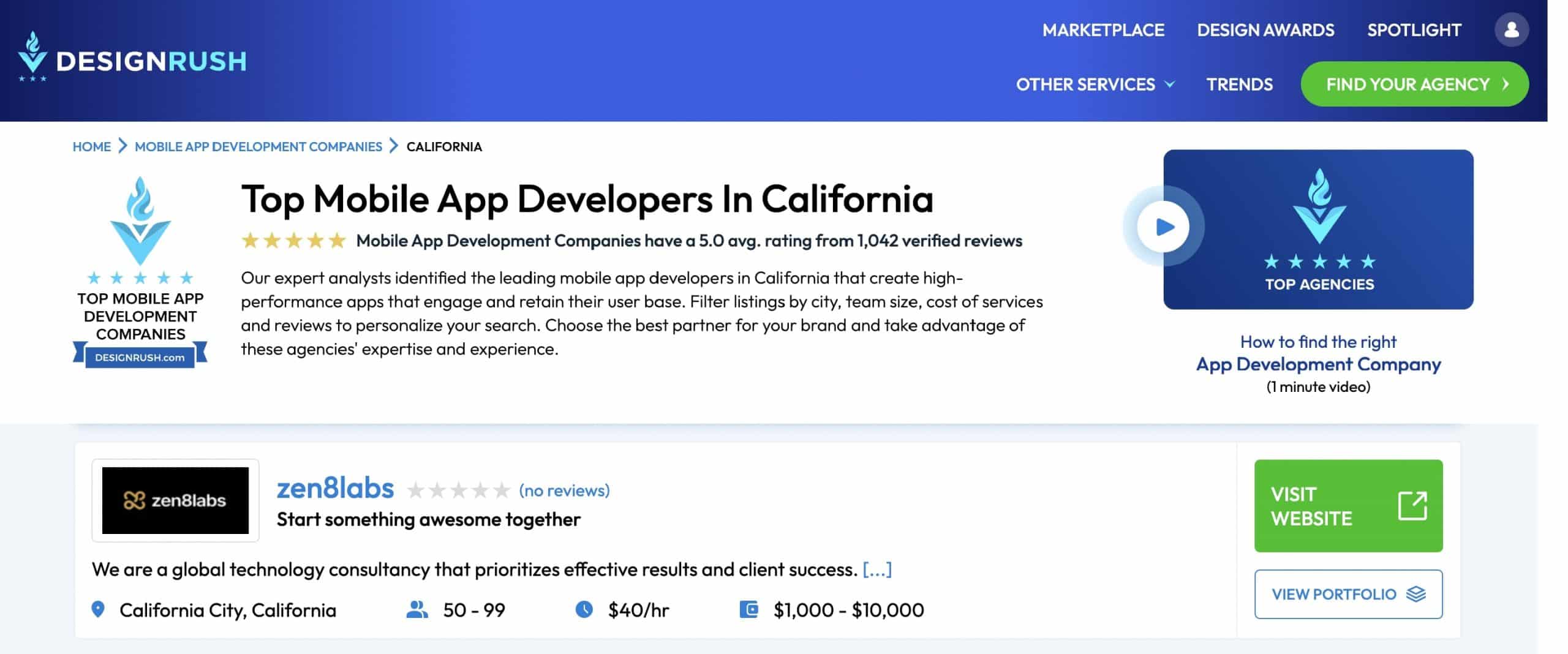Click the (1 minute video) caption
This screenshot has width=1568, height=654.
1318,386
